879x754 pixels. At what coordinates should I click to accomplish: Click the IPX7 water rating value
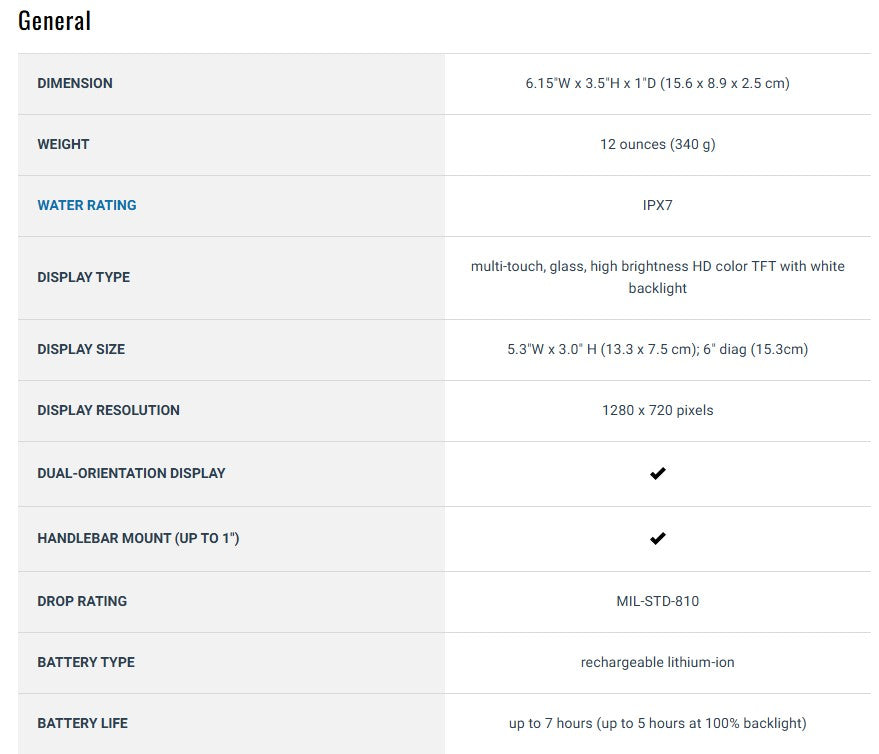[657, 205]
